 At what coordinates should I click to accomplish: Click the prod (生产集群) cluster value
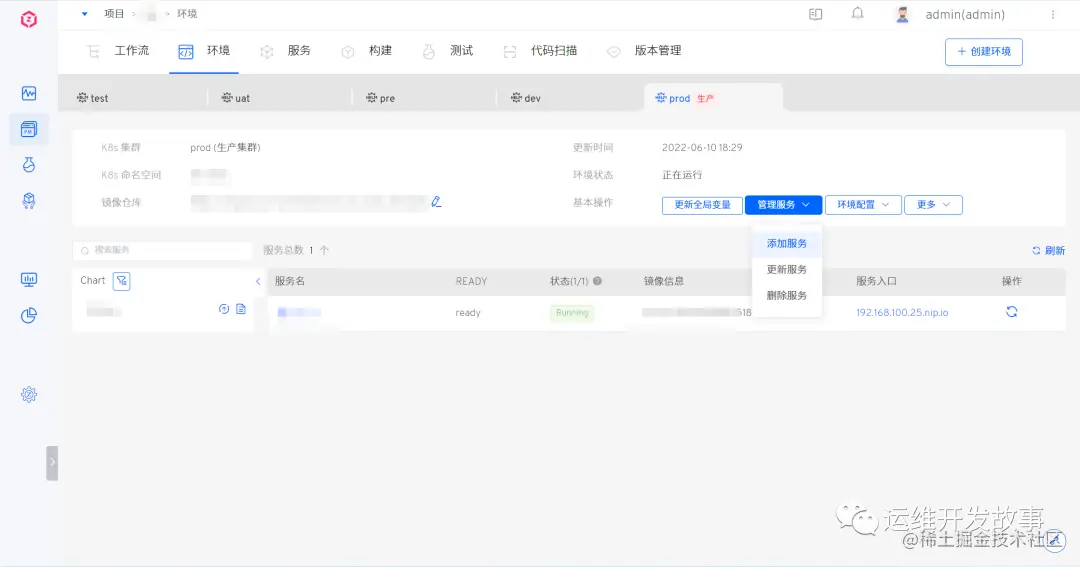225,147
